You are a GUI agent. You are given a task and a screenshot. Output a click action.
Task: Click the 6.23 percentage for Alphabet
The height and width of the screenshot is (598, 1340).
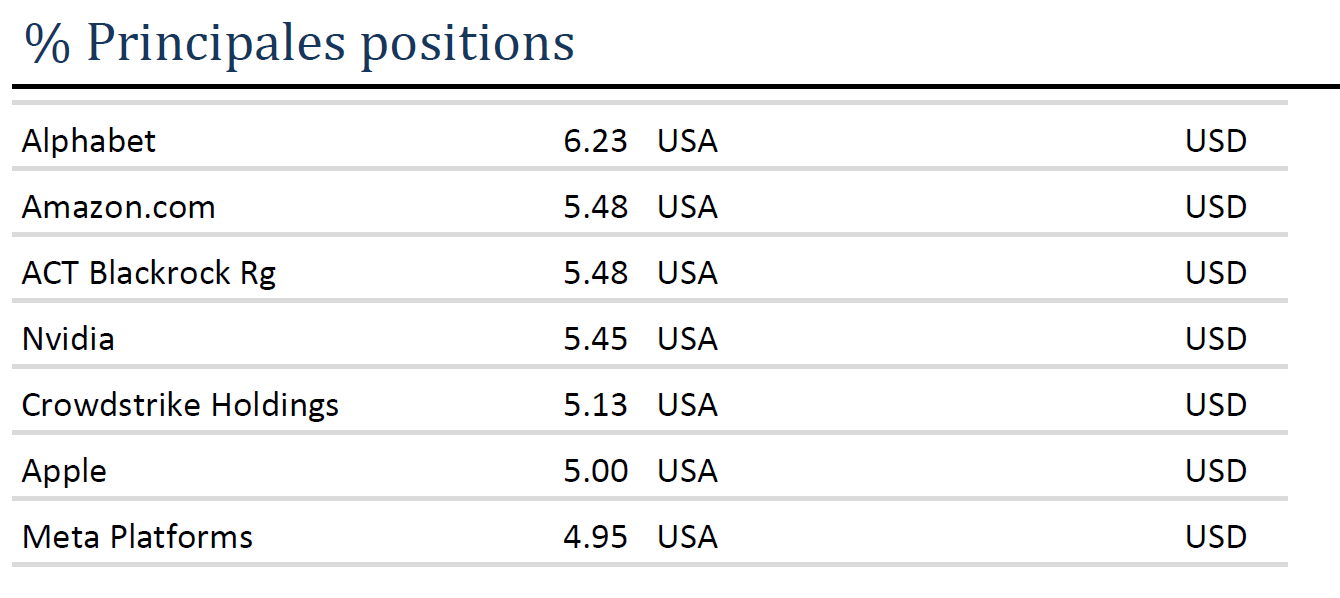[x=596, y=141]
